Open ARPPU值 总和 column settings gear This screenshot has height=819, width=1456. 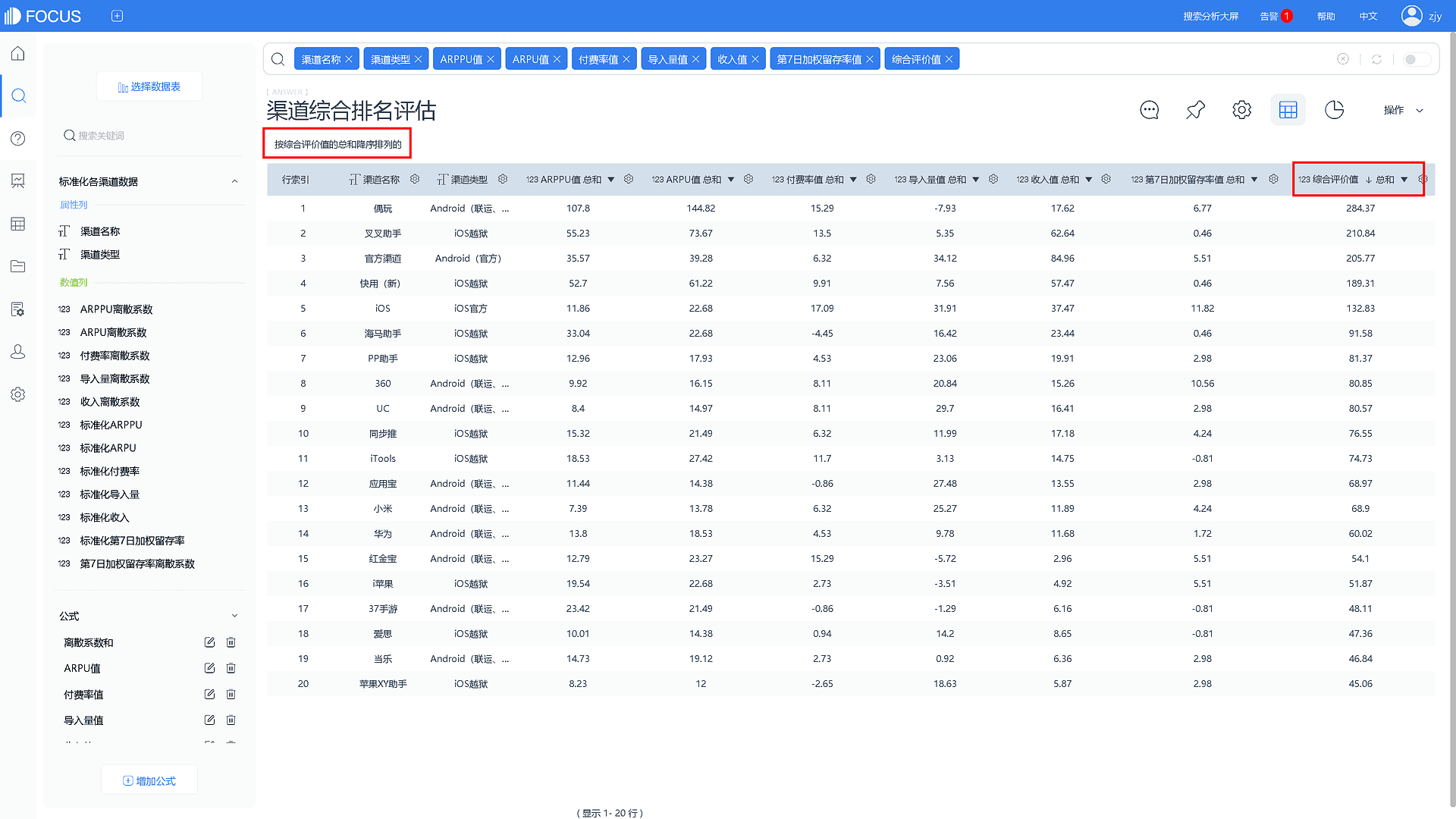coord(629,179)
